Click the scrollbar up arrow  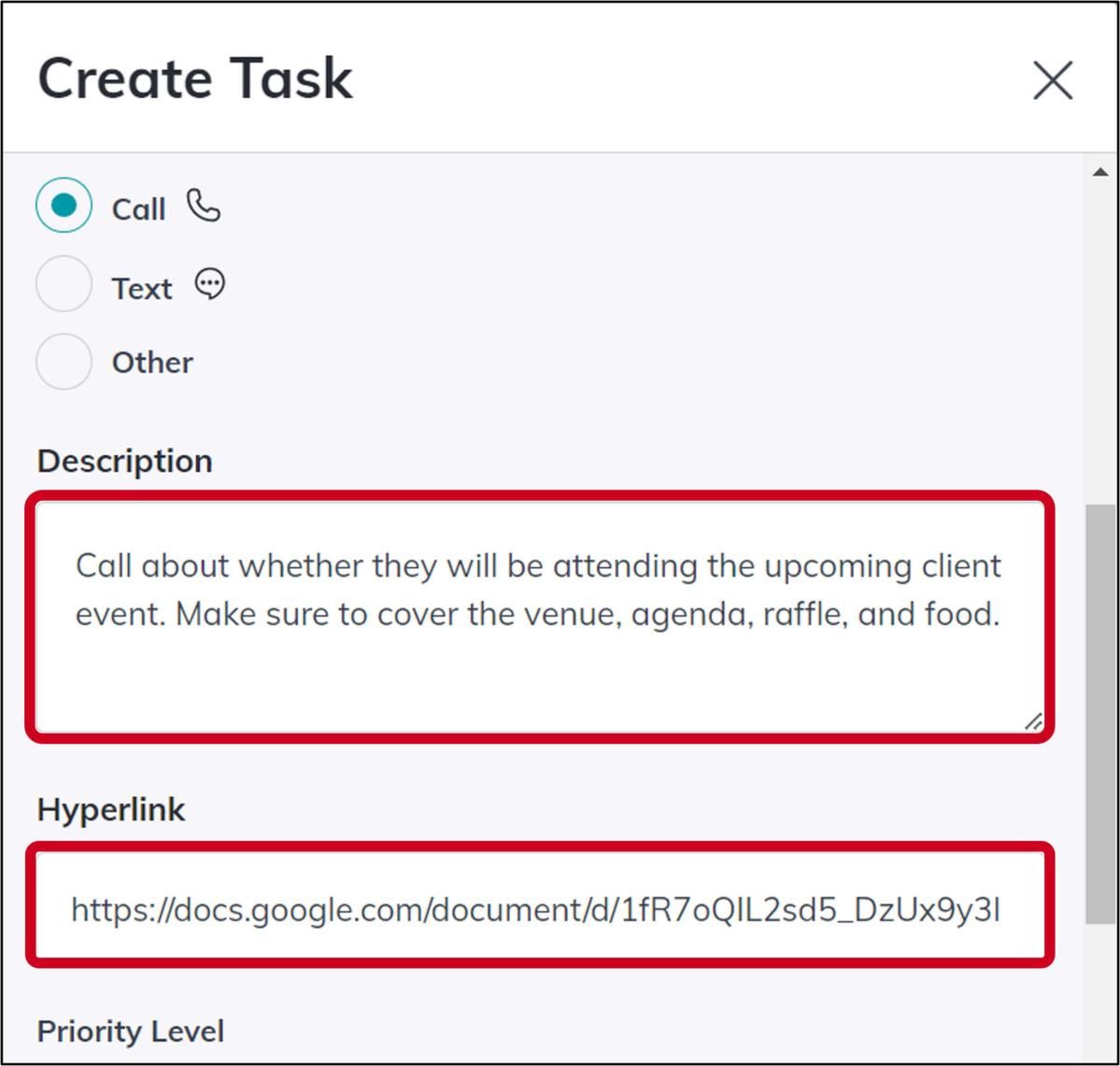pos(1099,172)
